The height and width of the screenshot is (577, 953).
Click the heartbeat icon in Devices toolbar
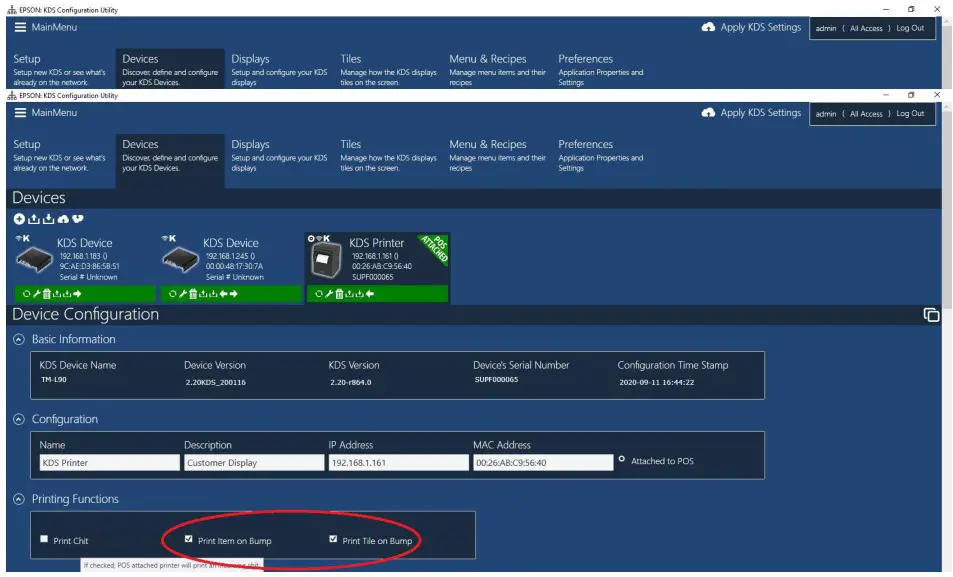78,219
